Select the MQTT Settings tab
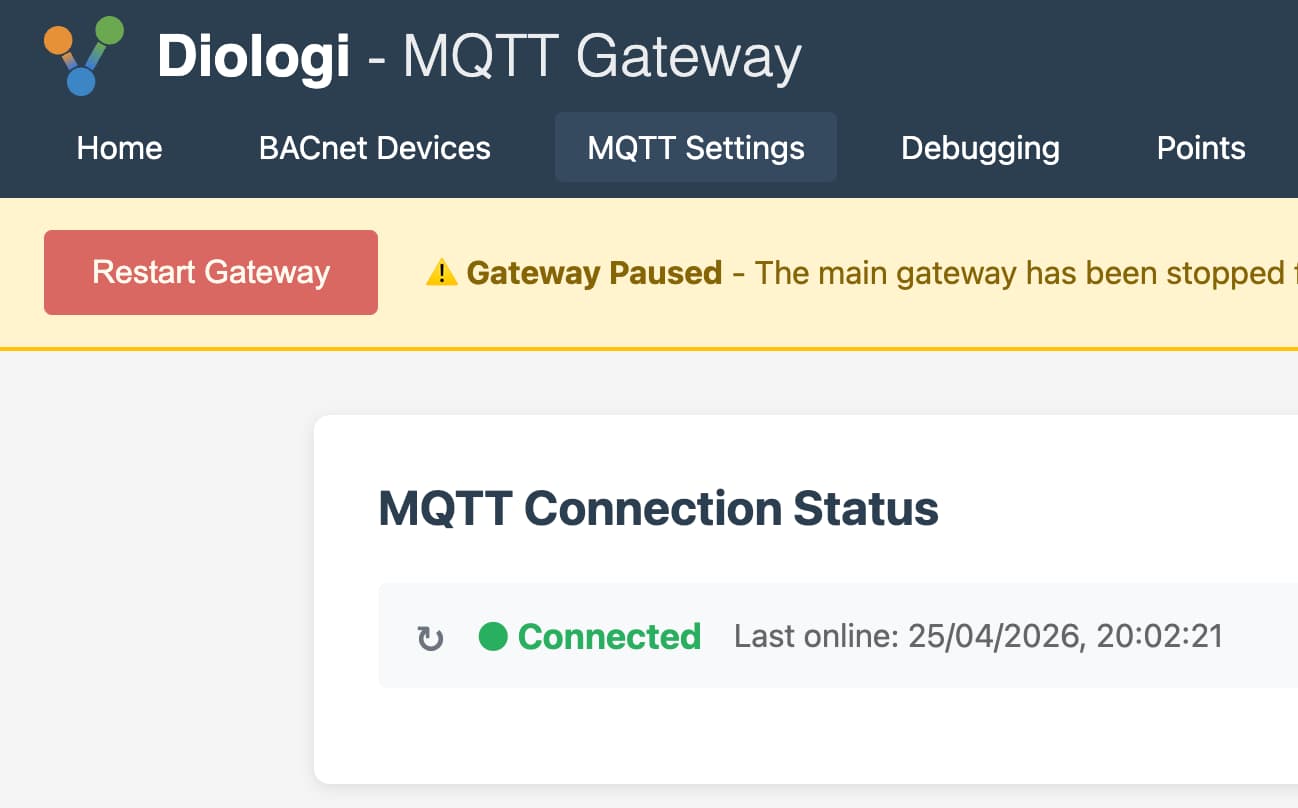The width and height of the screenshot is (1298, 808). pos(696,147)
